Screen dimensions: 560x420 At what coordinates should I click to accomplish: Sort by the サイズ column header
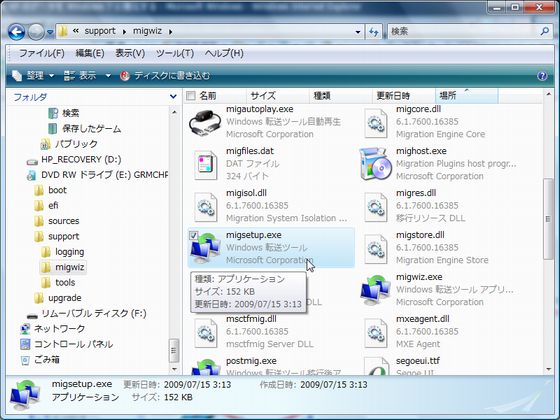tap(263, 96)
